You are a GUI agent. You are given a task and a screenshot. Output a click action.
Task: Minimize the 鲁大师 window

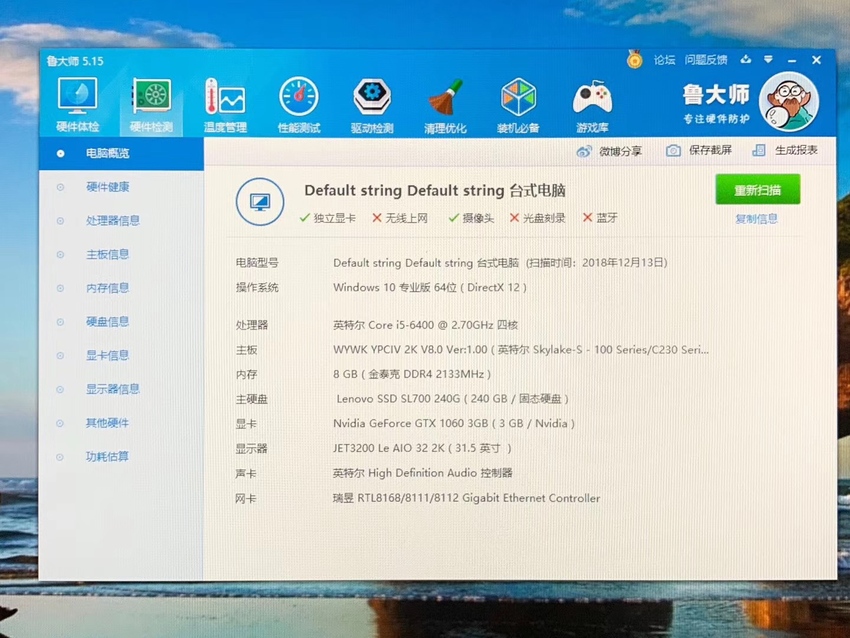coord(792,60)
